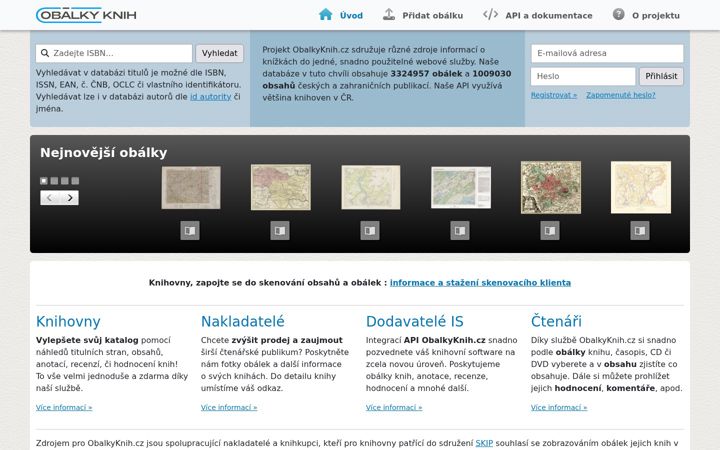Open the id autority link
This screenshot has width=720, height=450.
210,97
